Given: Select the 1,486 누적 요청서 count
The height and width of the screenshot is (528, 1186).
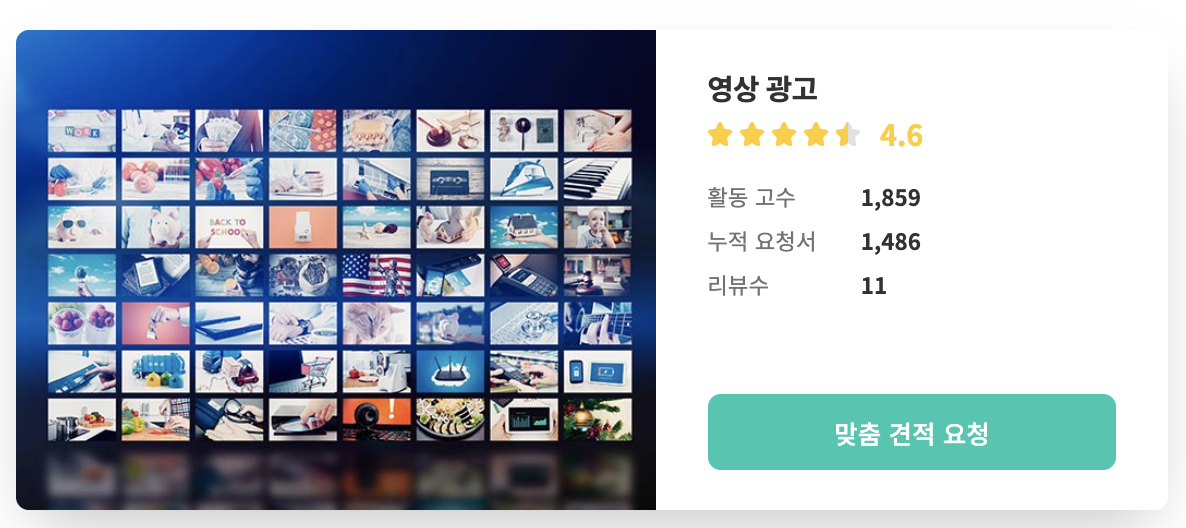Looking at the screenshot, I should (x=890, y=242).
